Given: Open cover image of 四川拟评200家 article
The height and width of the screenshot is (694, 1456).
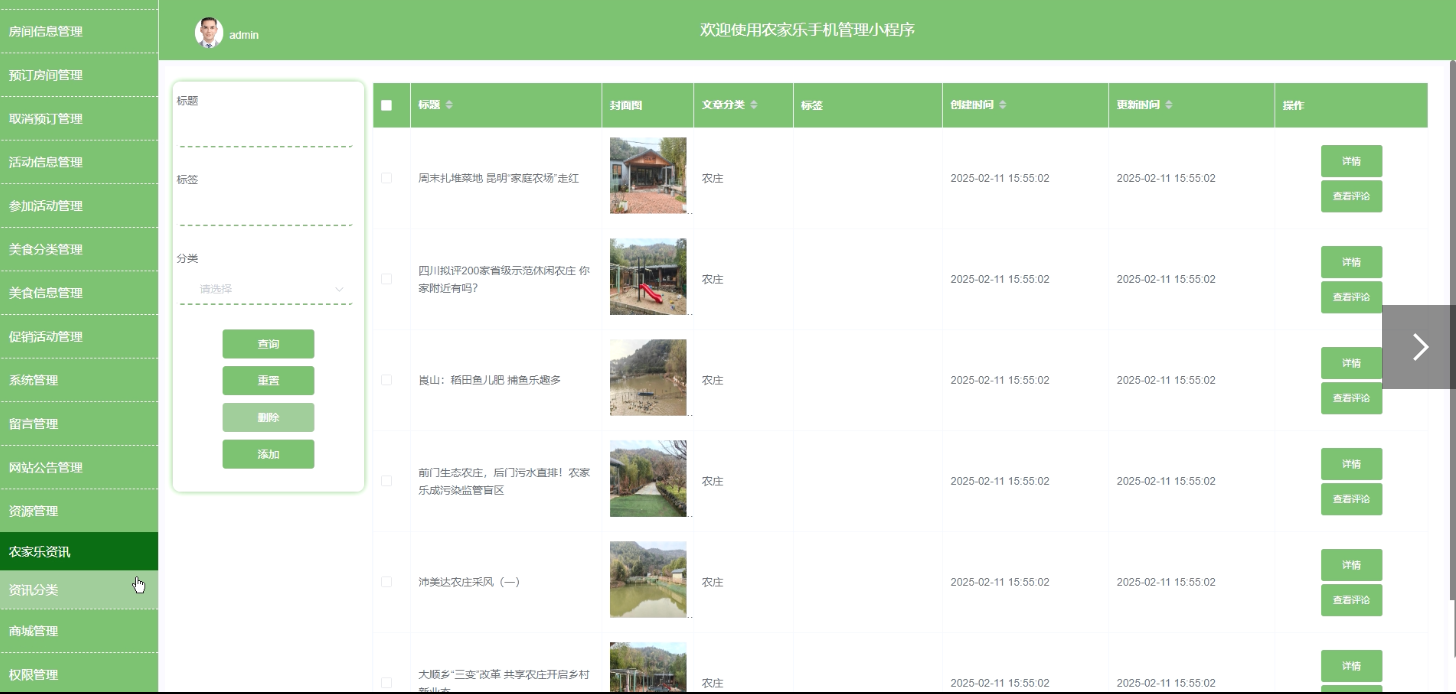Looking at the screenshot, I should tap(648, 276).
